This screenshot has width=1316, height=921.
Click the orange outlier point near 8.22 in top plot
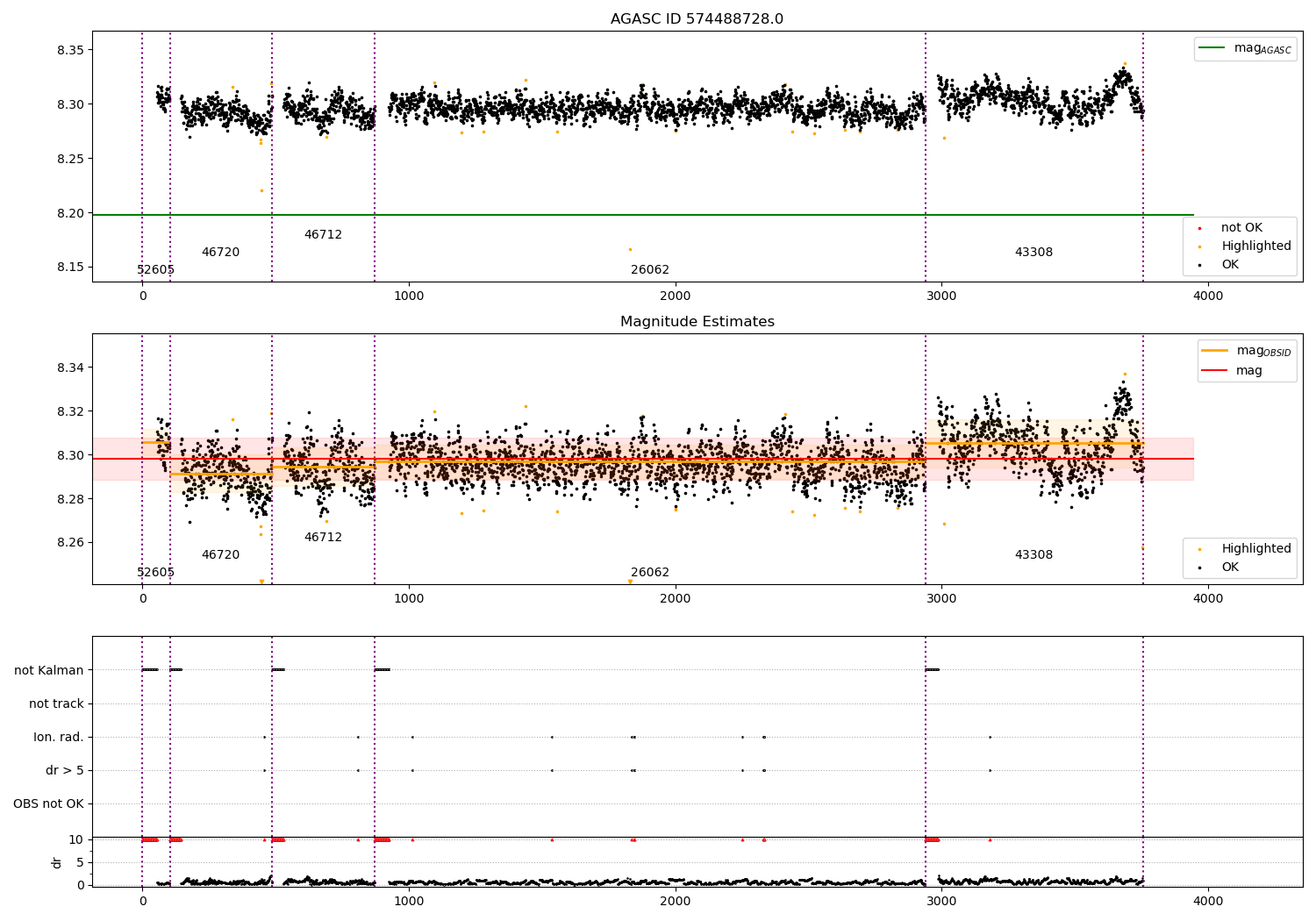[261, 190]
